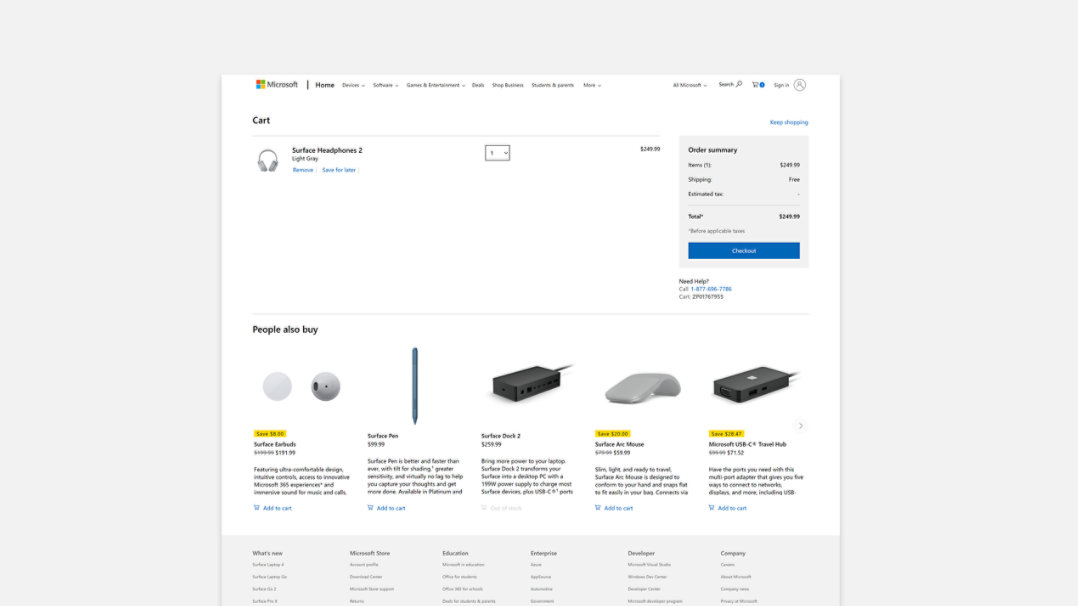Go to Shop Business
Viewport: 1078px width, 606px height.
(507, 85)
